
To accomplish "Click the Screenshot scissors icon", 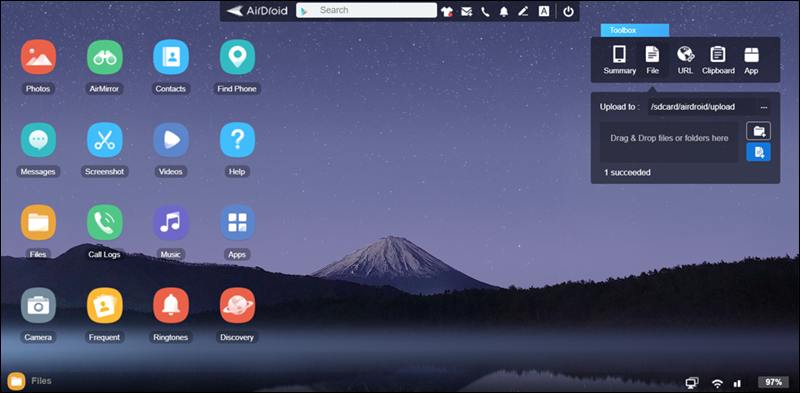I will tap(105, 139).
